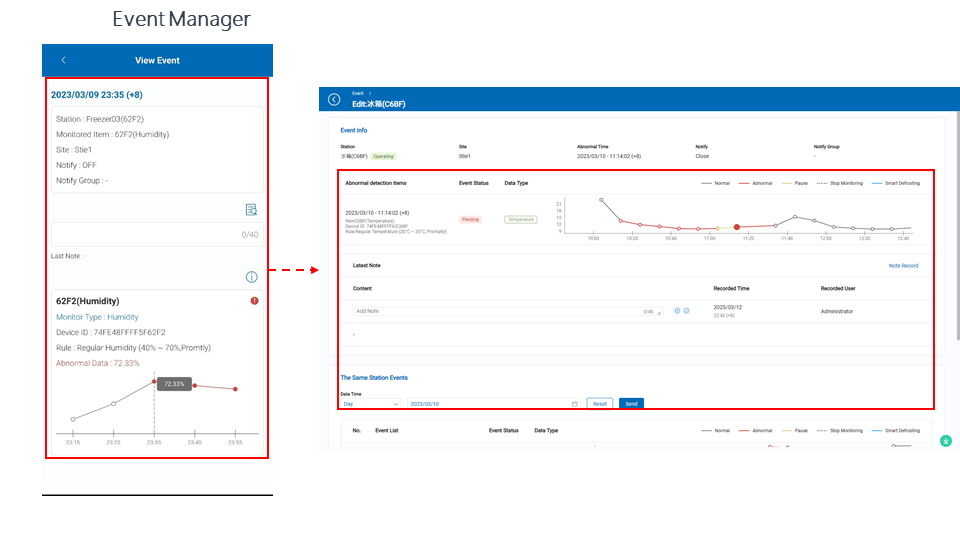Viewport: 960px width, 540px height.
Task: Cancel the note with the X icon
Action: click(x=677, y=311)
